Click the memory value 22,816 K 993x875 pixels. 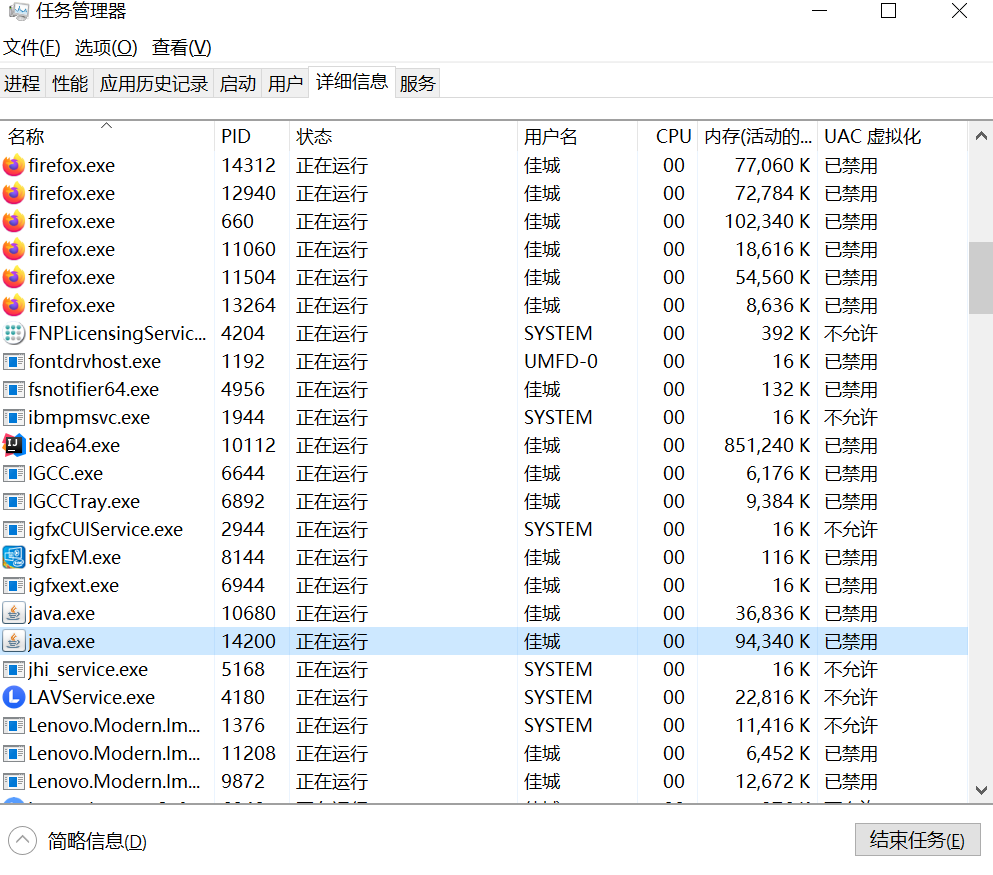(x=773, y=697)
